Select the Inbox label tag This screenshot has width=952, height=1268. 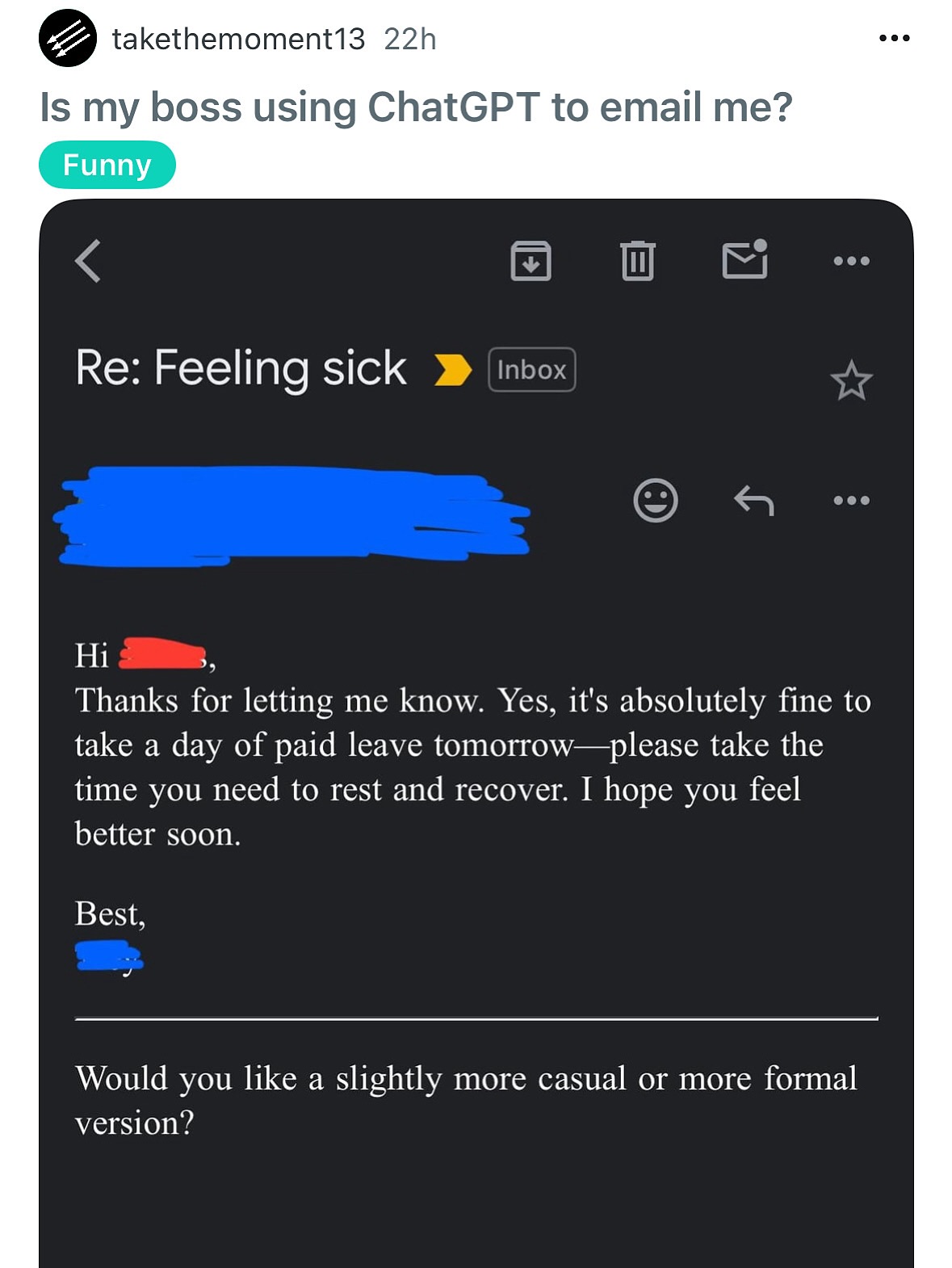point(531,370)
